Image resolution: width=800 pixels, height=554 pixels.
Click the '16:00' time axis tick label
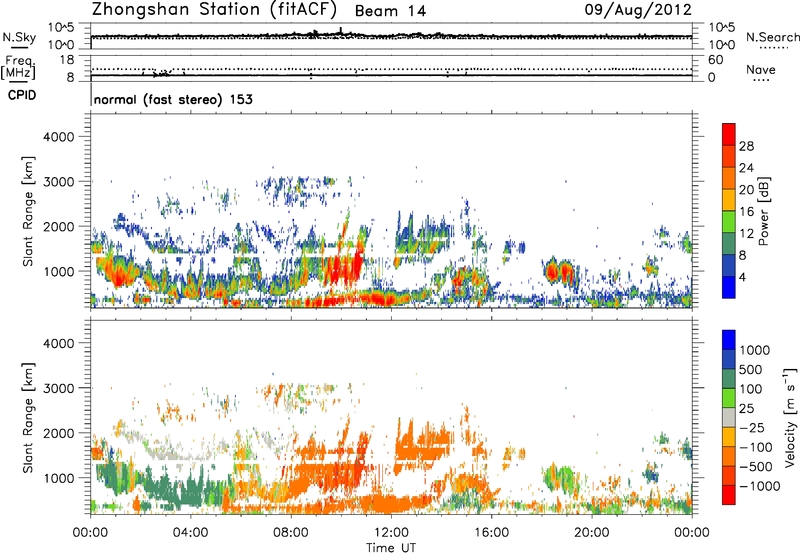click(x=491, y=533)
